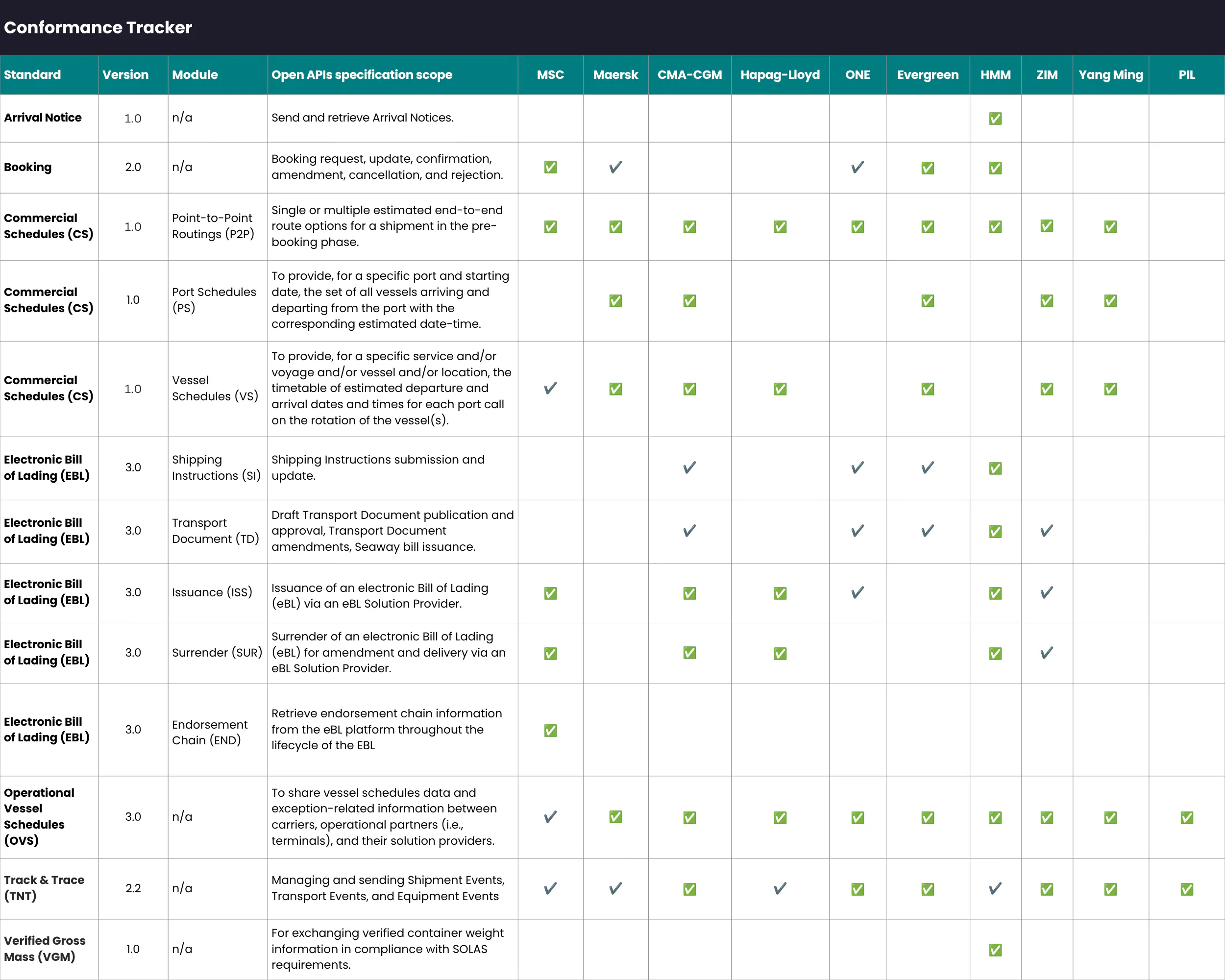Image resolution: width=1225 pixels, height=980 pixels.
Task: Click Yang Ming green check in Port Schedules row
Action: pyautogui.click(x=1110, y=300)
